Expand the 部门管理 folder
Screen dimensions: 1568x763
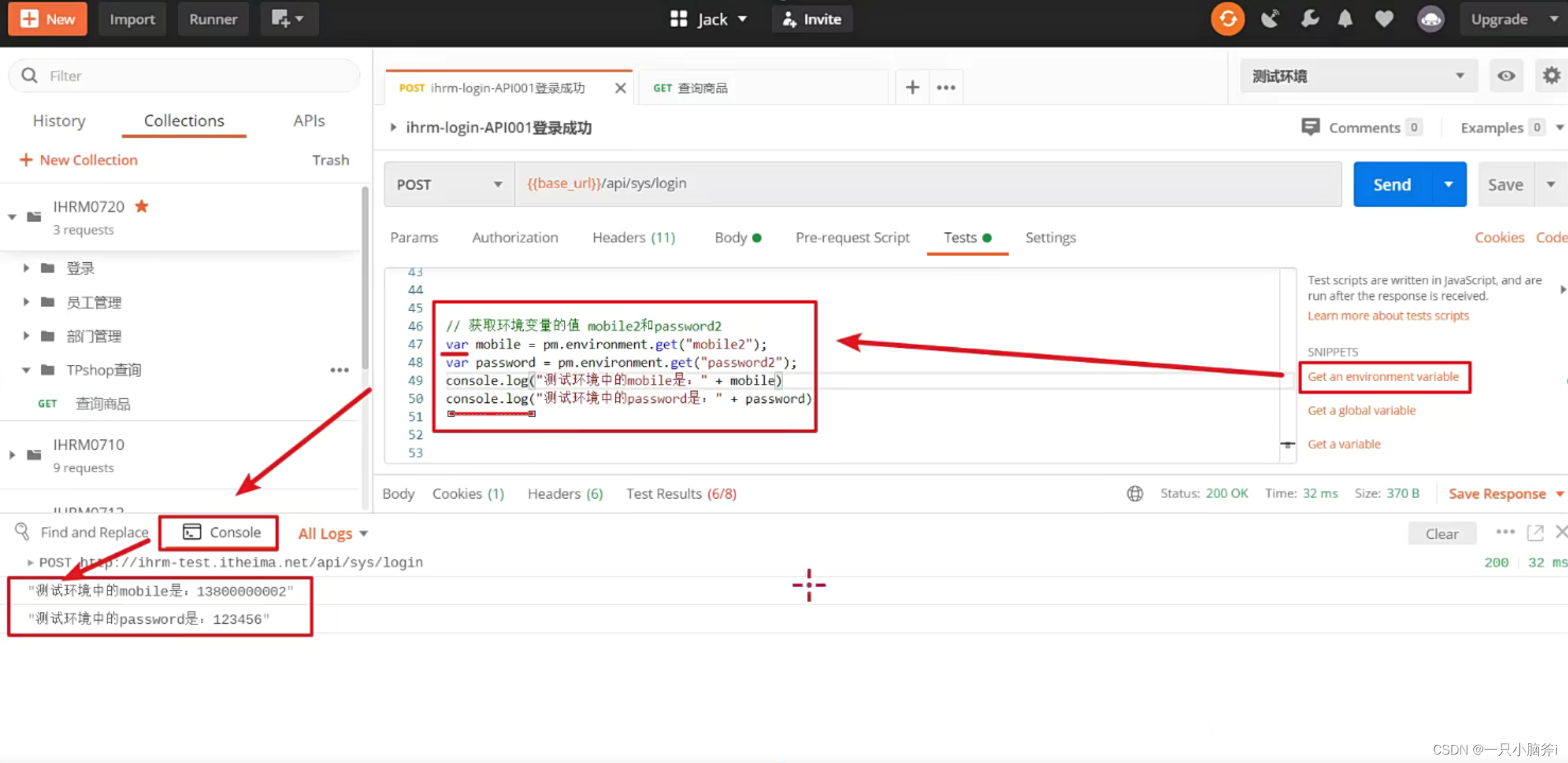(x=26, y=336)
